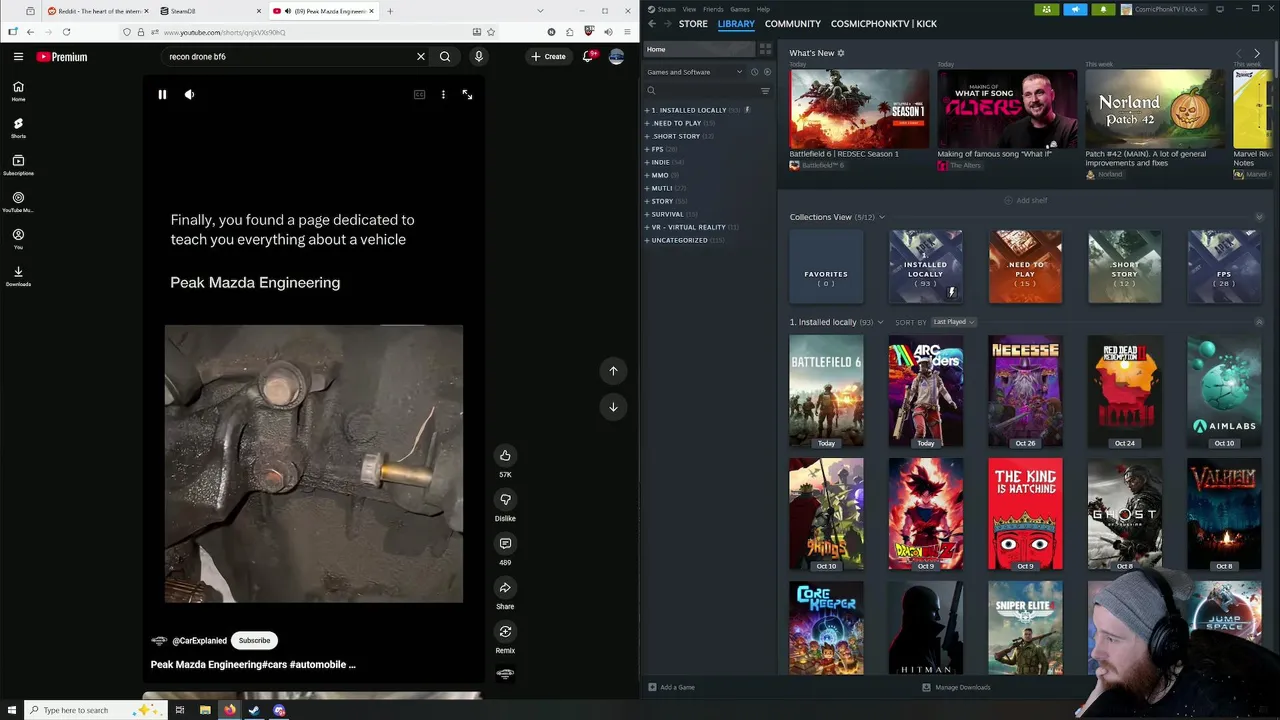Open the comments on the Short

505,543
